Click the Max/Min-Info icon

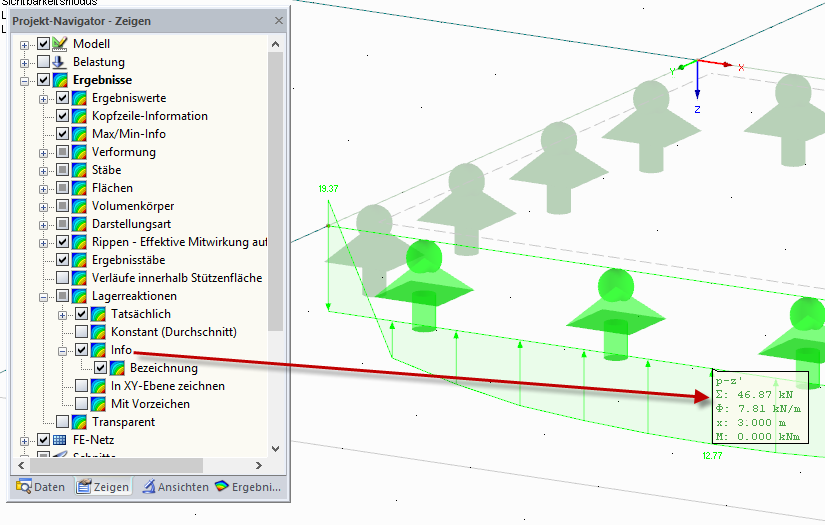79,134
